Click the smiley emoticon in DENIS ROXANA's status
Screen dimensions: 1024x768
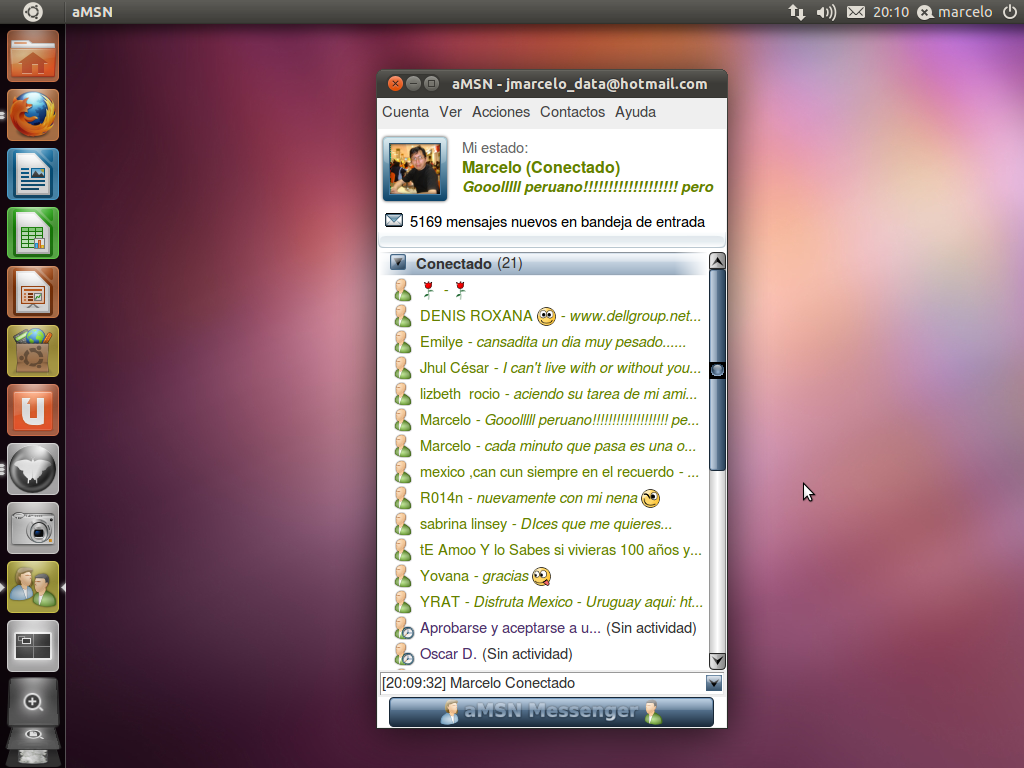click(x=545, y=315)
